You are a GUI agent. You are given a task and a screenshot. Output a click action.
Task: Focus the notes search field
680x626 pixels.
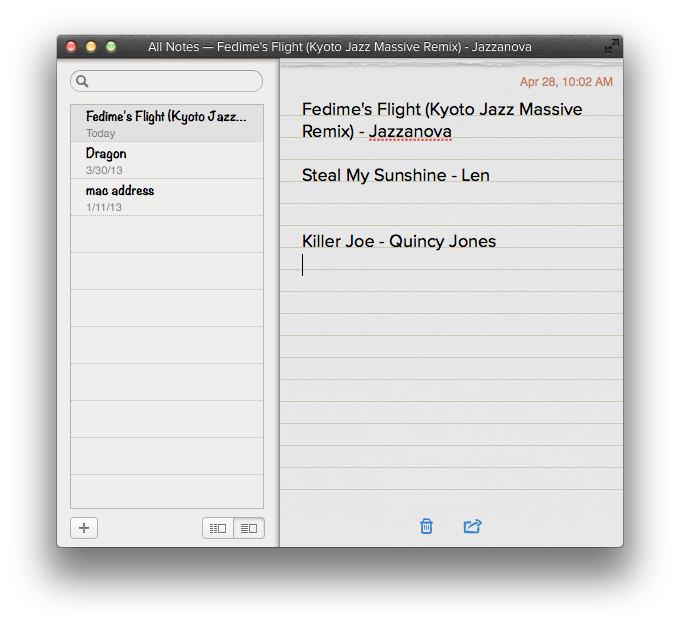pyautogui.click(x=167, y=81)
